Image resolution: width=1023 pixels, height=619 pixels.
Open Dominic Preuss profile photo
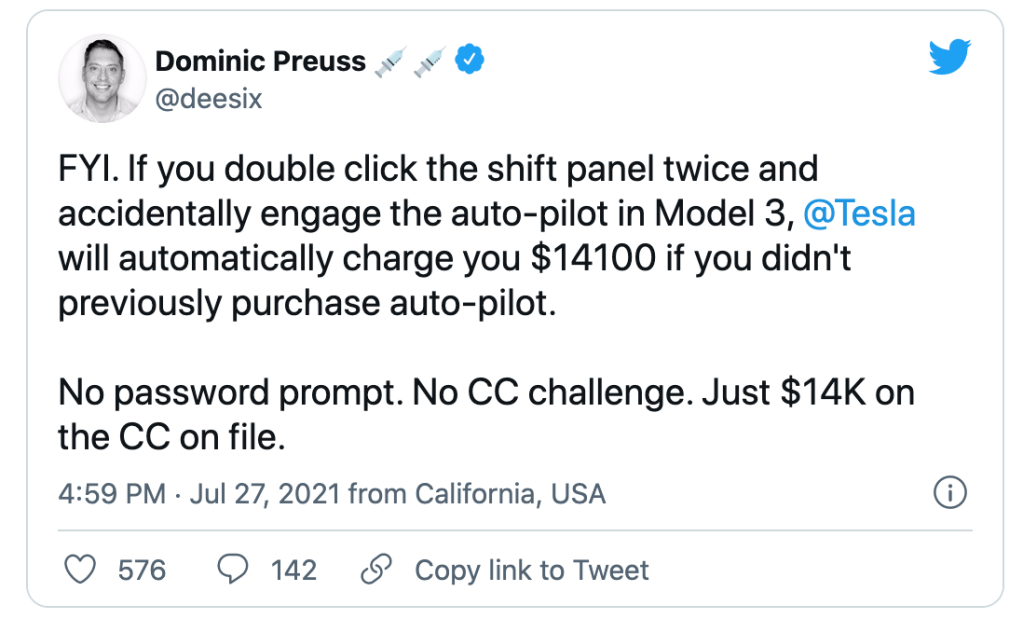click(x=98, y=83)
